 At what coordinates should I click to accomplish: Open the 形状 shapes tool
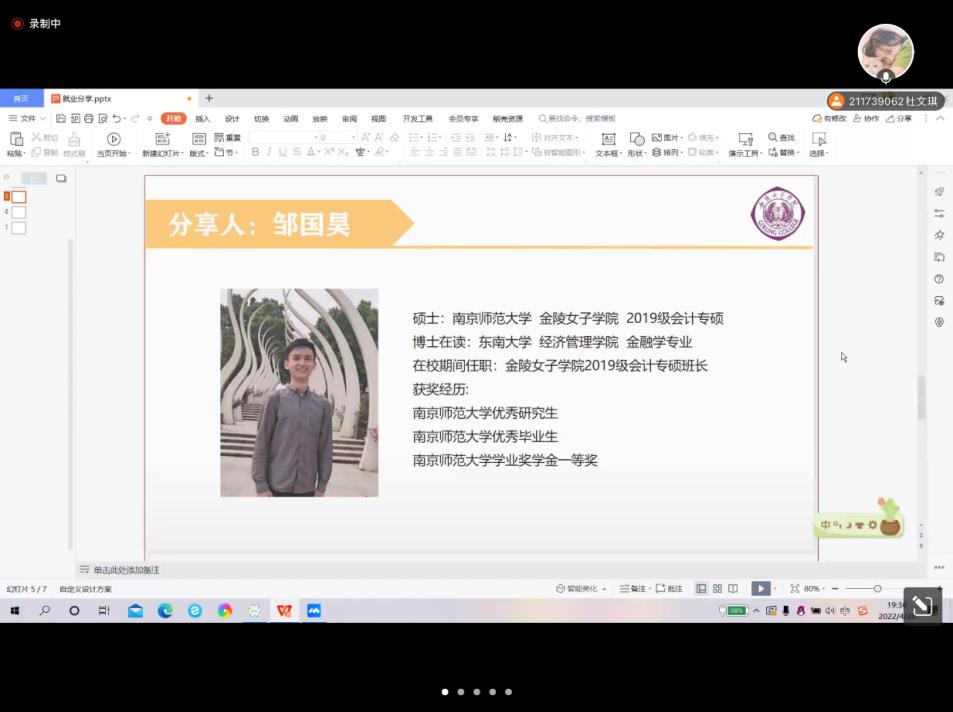[636, 139]
